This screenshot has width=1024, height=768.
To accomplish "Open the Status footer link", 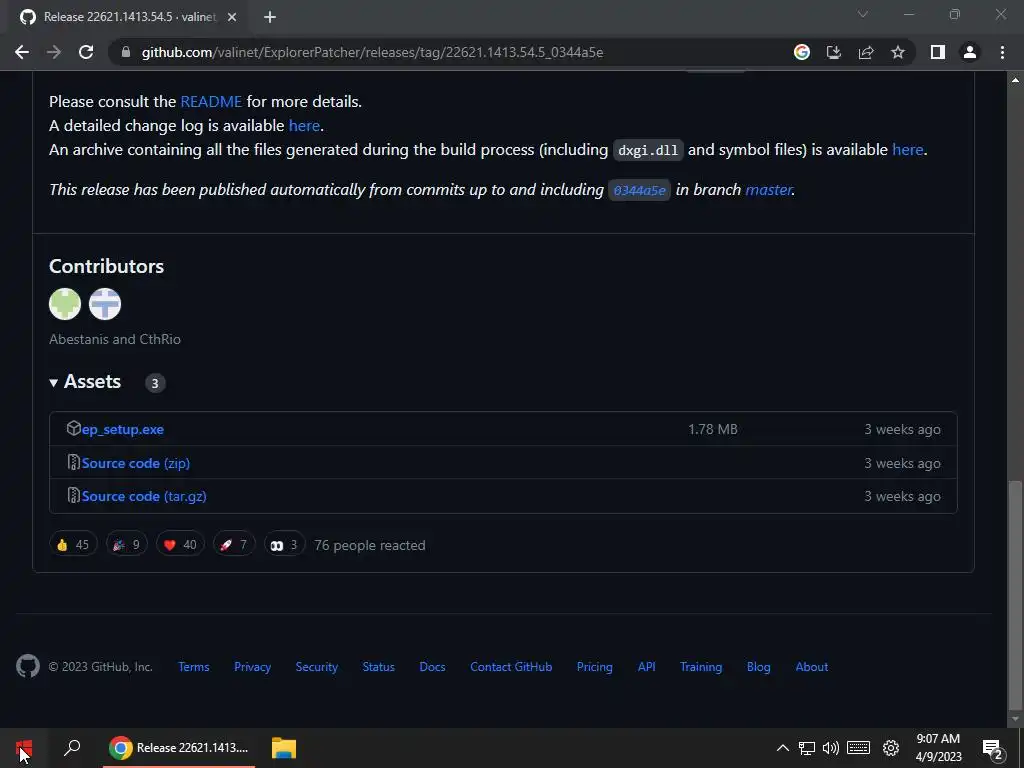I will point(379,667).
